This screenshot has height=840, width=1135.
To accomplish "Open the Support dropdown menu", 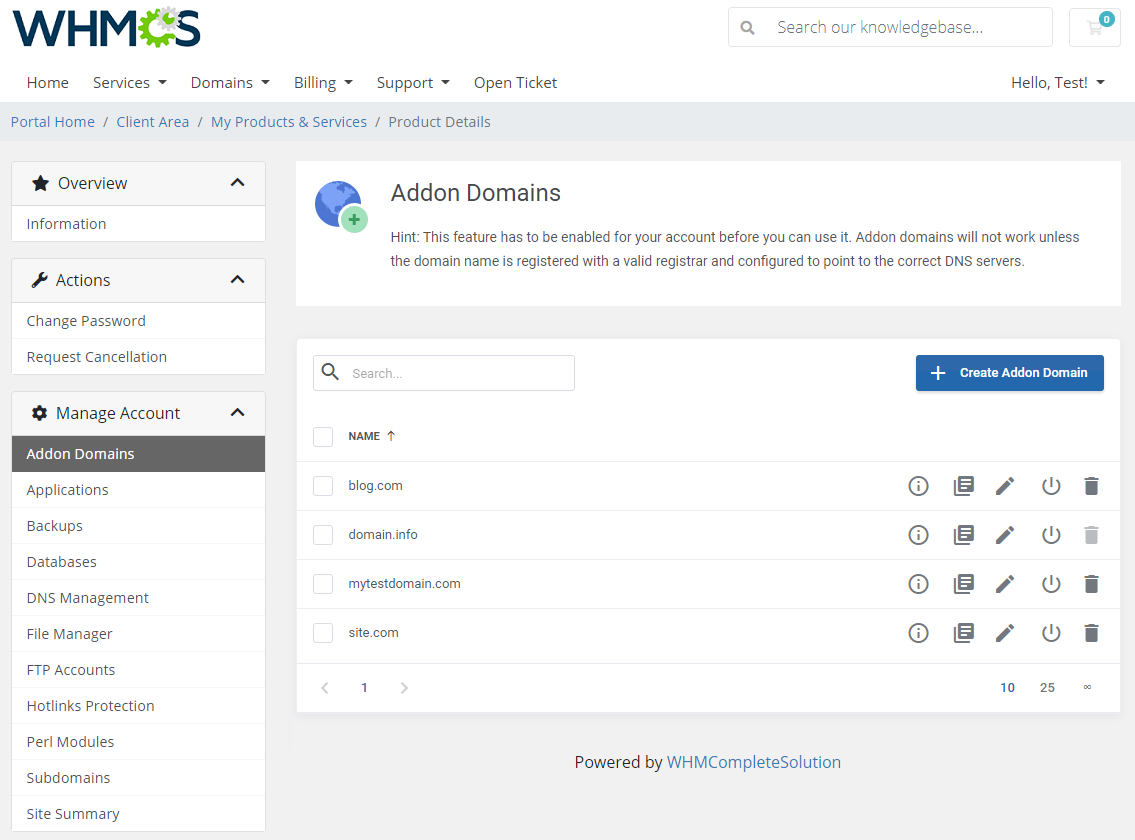I will [413, 83].
